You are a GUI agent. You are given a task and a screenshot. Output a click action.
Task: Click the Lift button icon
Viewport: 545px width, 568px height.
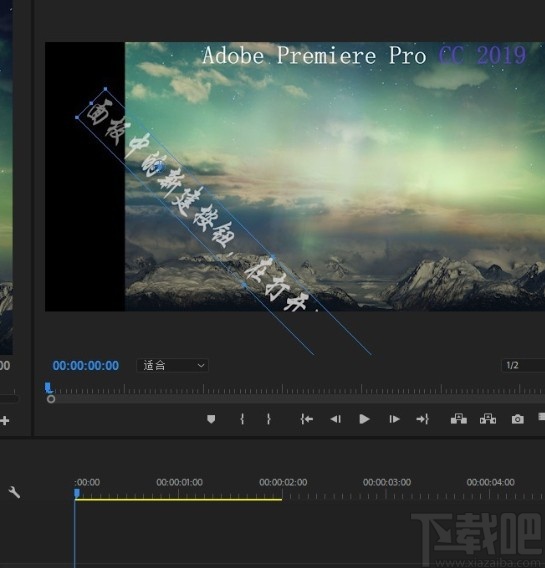coord(458,419)
